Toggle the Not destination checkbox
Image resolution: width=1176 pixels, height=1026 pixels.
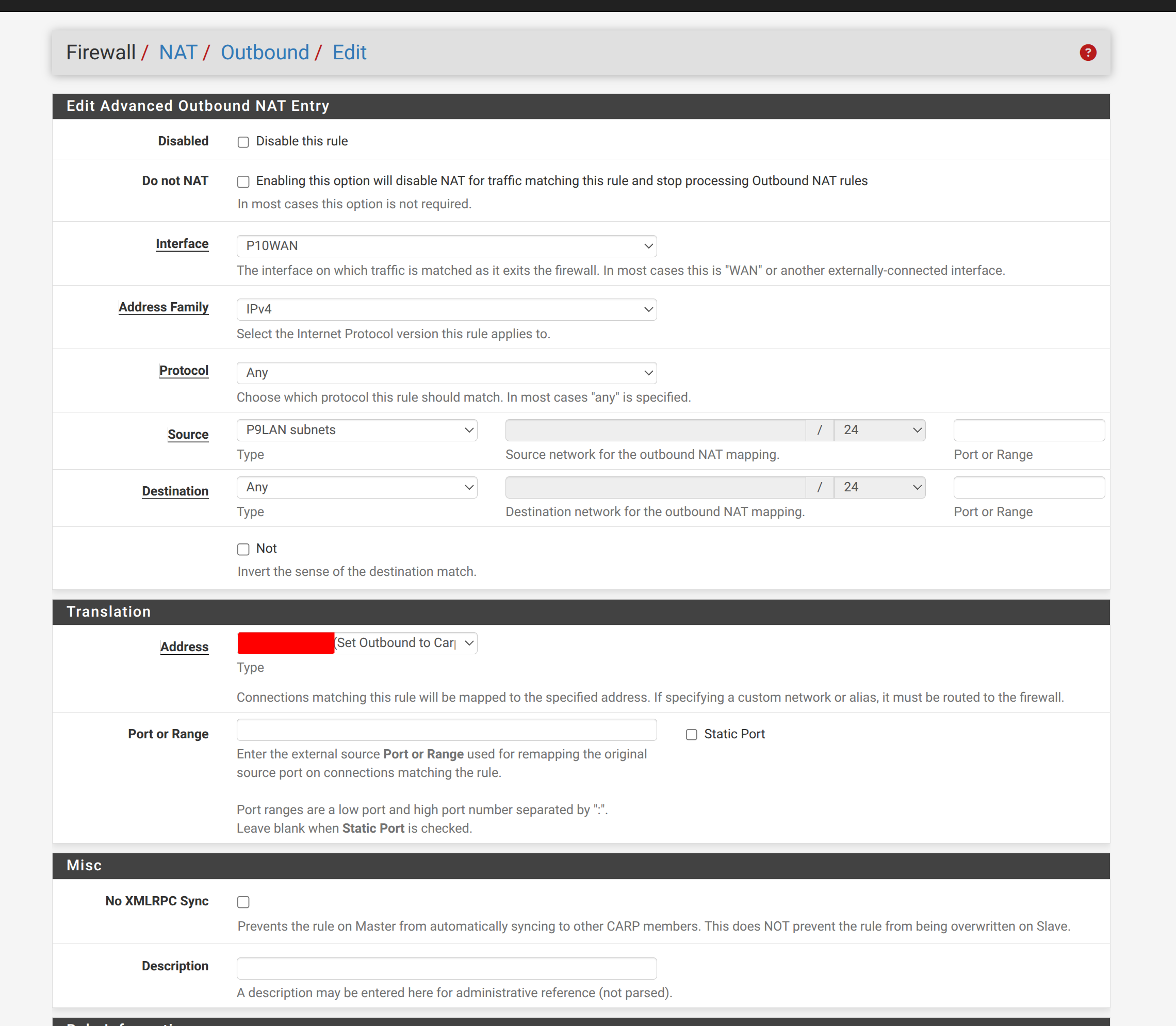pos(243,549)
